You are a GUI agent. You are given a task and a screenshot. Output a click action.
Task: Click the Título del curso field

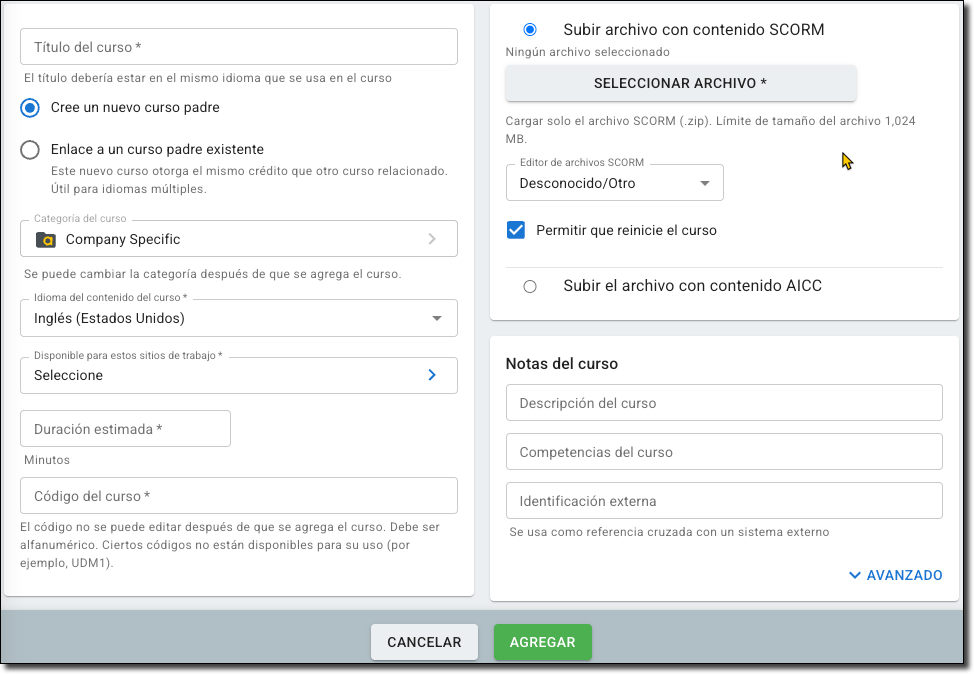pos(239,47)
